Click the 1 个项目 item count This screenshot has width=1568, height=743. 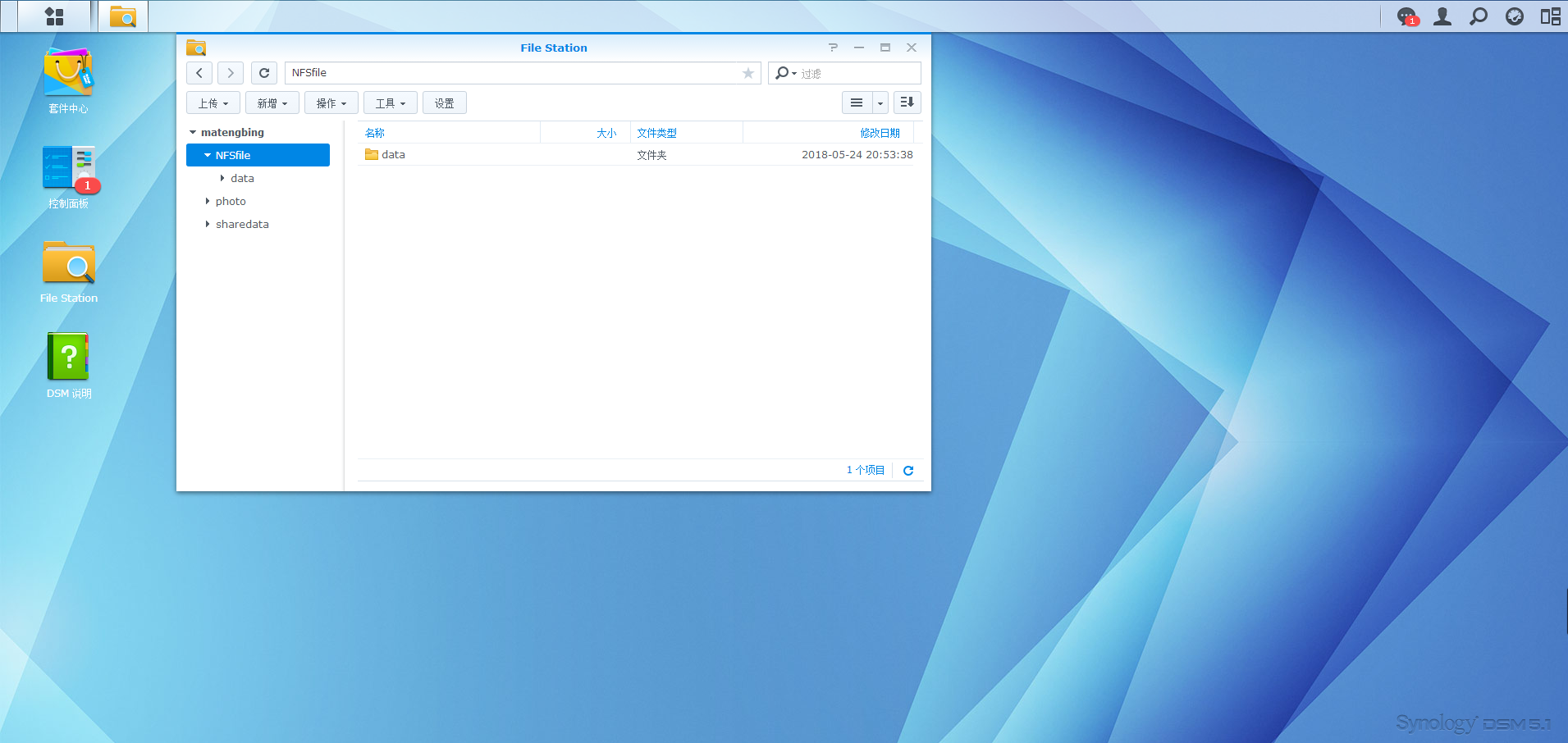click(x=866, y=470)
